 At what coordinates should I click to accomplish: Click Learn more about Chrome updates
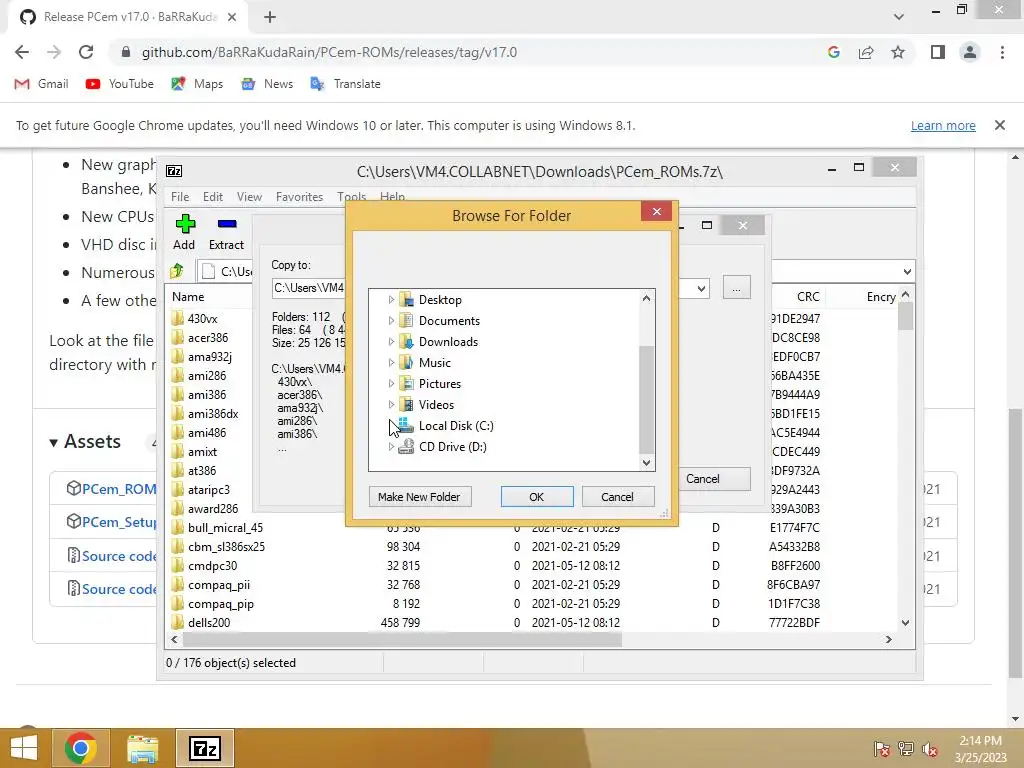(943, 125)
